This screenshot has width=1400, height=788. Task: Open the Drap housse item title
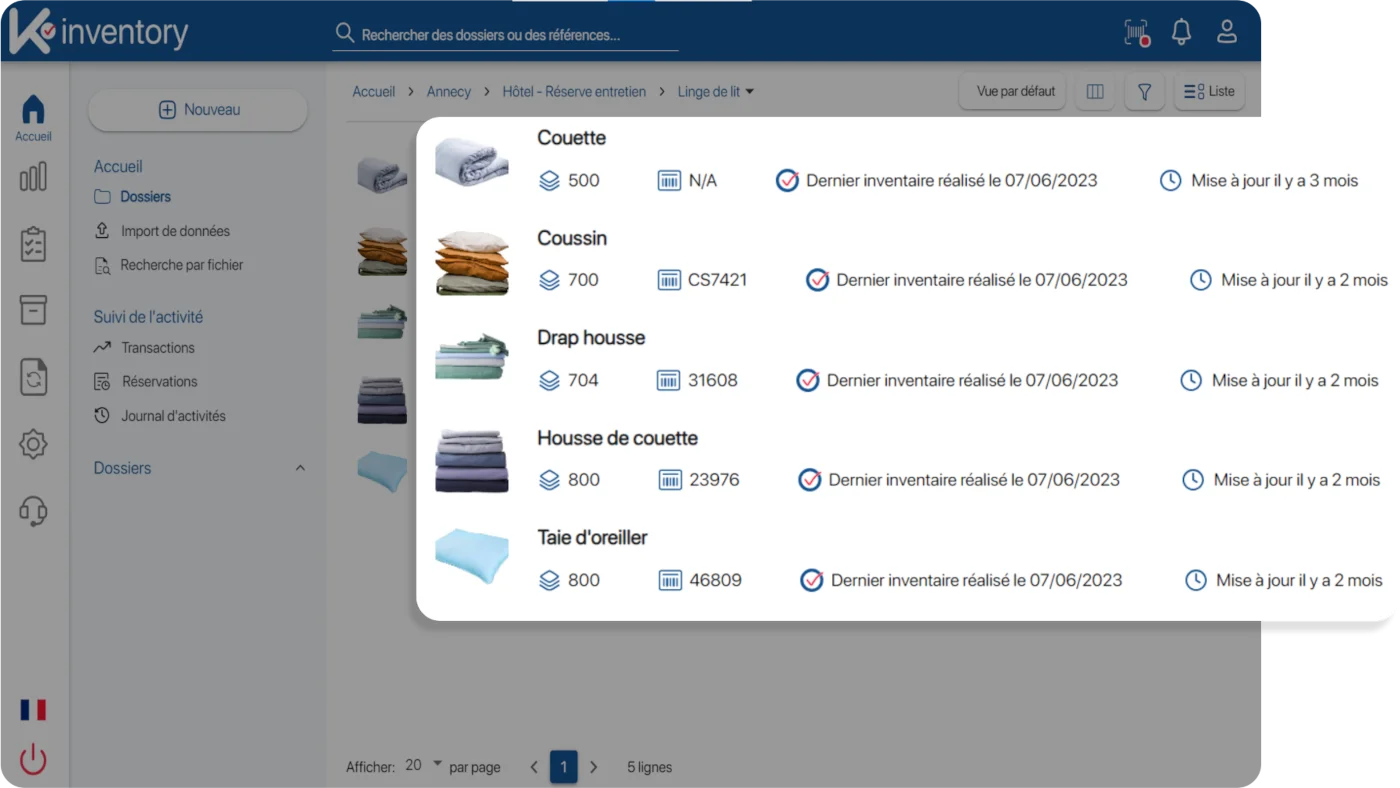(591, 338)
